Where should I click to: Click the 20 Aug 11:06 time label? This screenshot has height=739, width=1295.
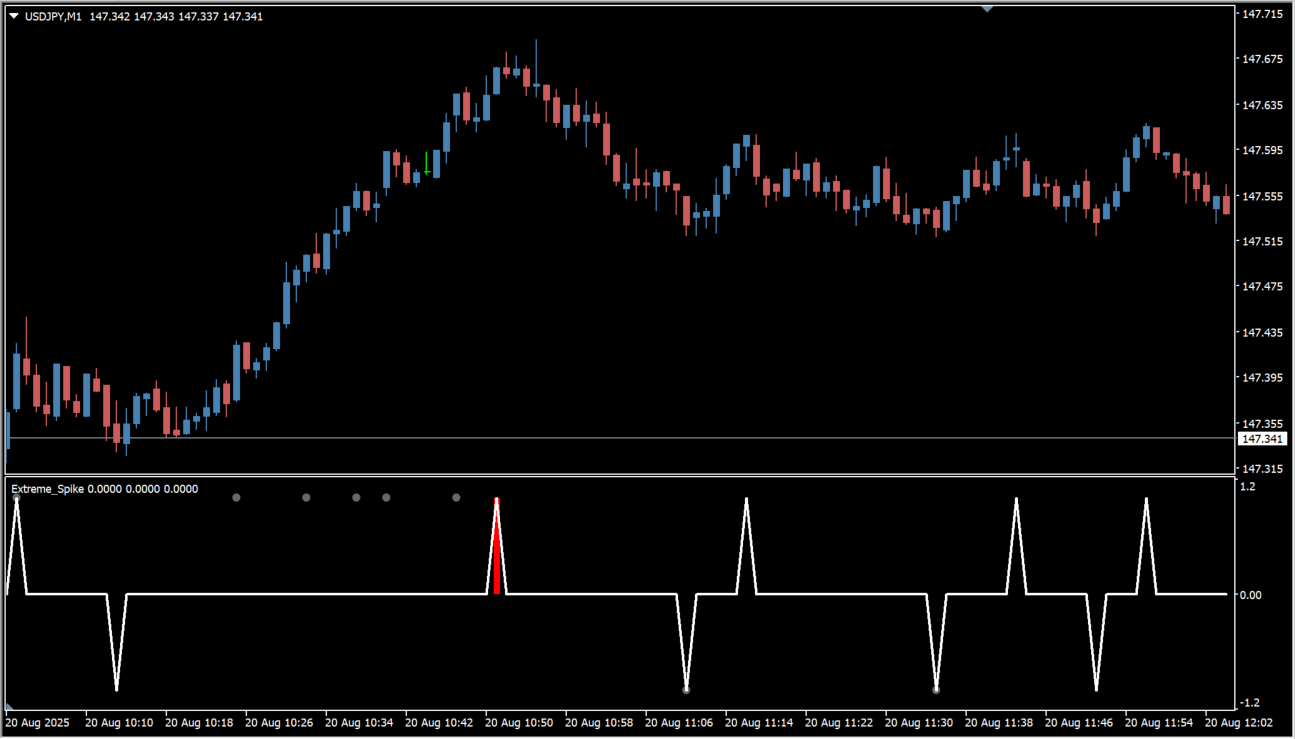tap(679, 722)
